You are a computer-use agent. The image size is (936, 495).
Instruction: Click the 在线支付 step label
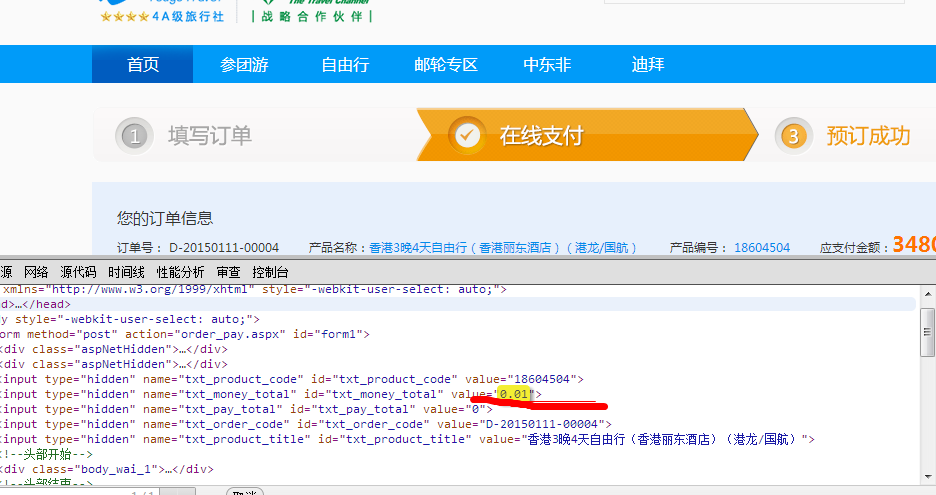[x=541, y=136]
